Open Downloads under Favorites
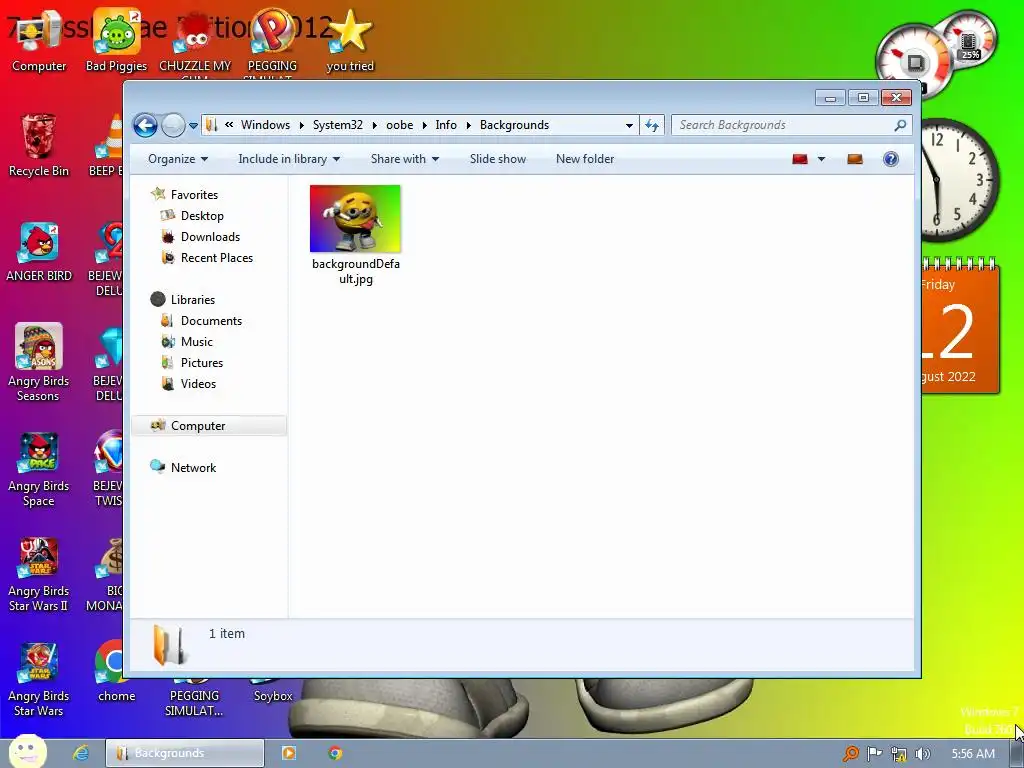 click(x=210, y=236)
